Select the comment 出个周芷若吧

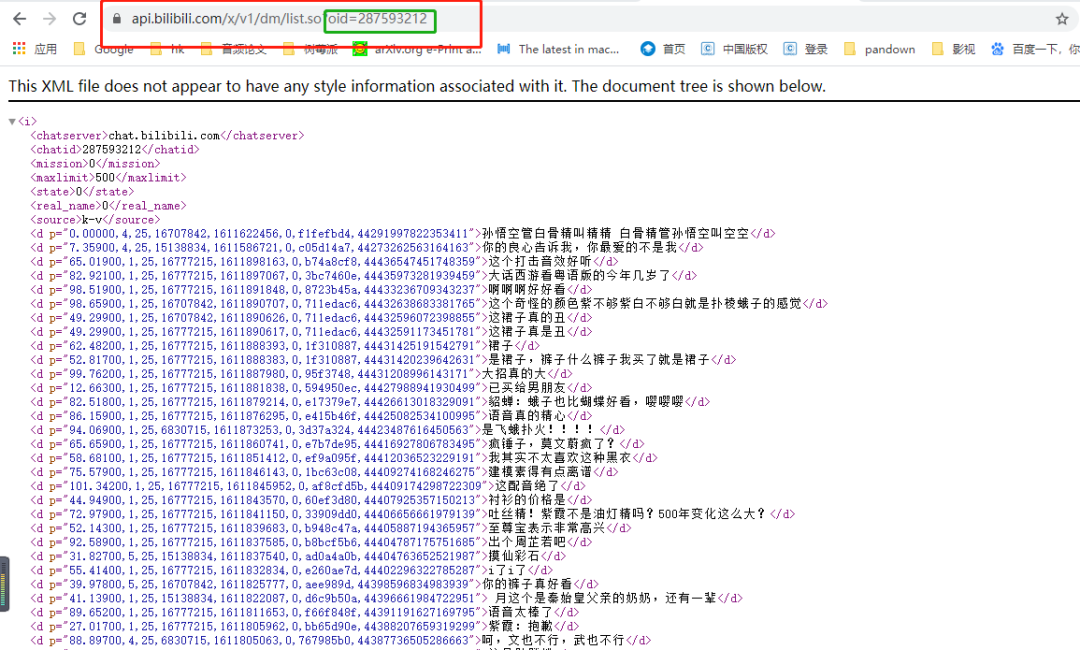(527, 542)
